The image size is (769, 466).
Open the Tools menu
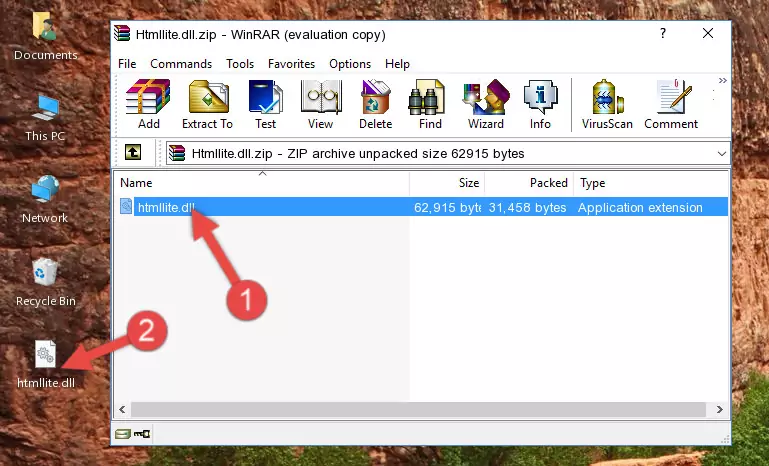(x=240, y=64)
